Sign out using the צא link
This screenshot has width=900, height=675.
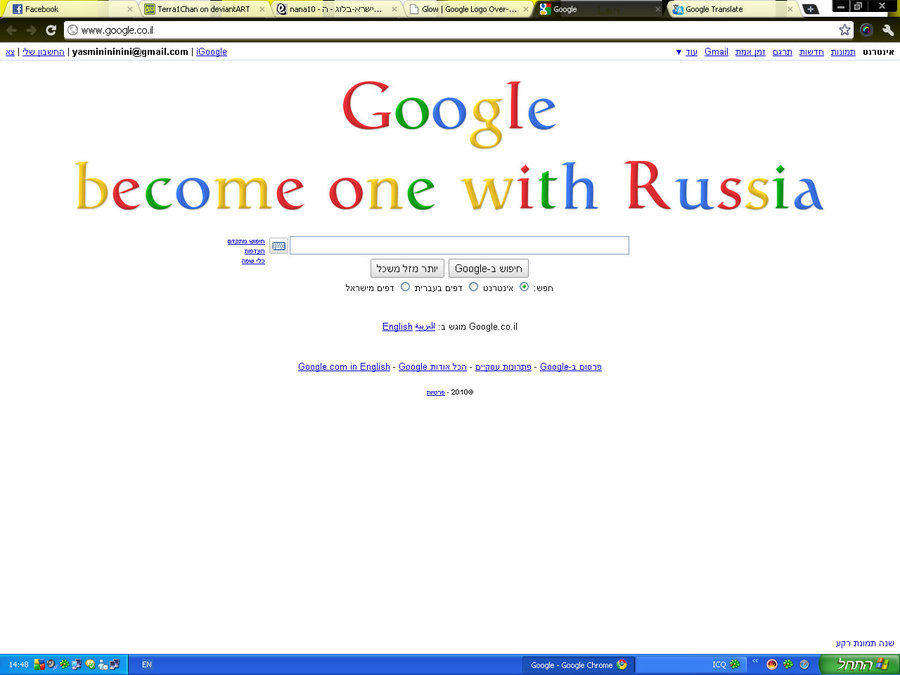point(10,52)
